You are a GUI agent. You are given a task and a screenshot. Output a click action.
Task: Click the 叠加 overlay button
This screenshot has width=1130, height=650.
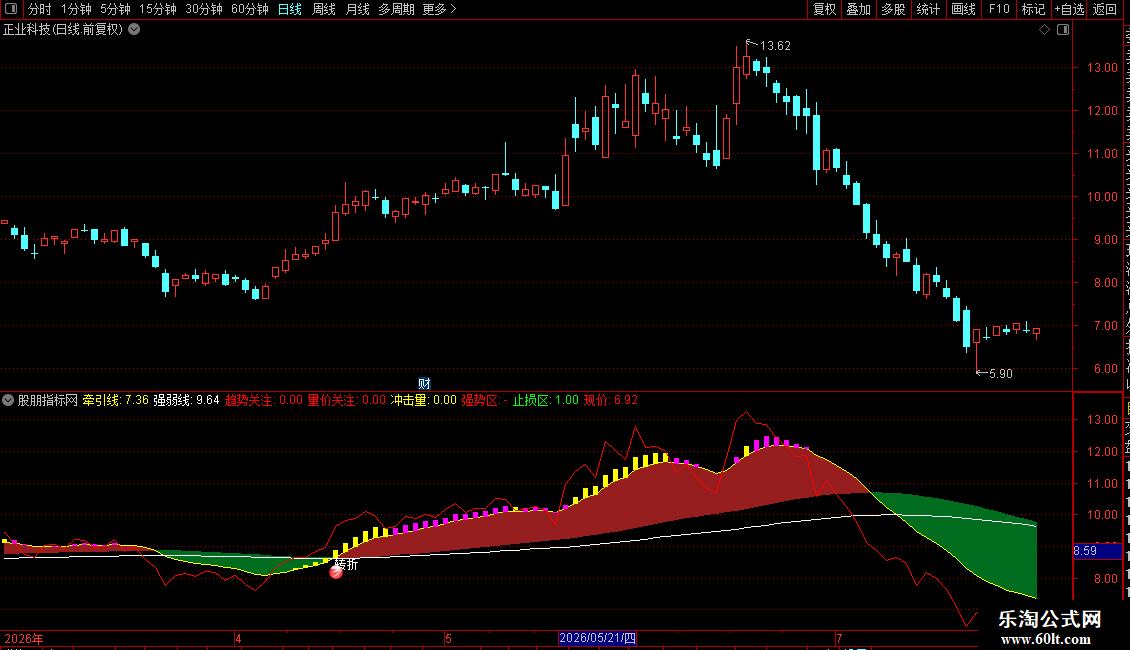tap(858, 9)
